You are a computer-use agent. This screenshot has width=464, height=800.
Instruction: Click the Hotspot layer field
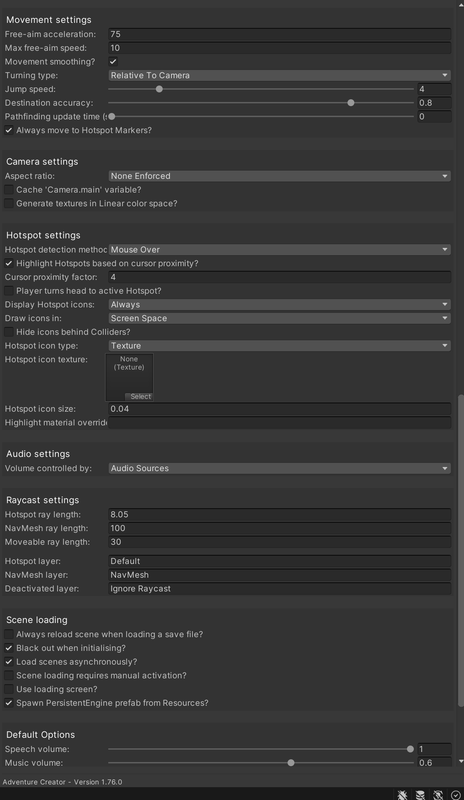pos(279,561)
